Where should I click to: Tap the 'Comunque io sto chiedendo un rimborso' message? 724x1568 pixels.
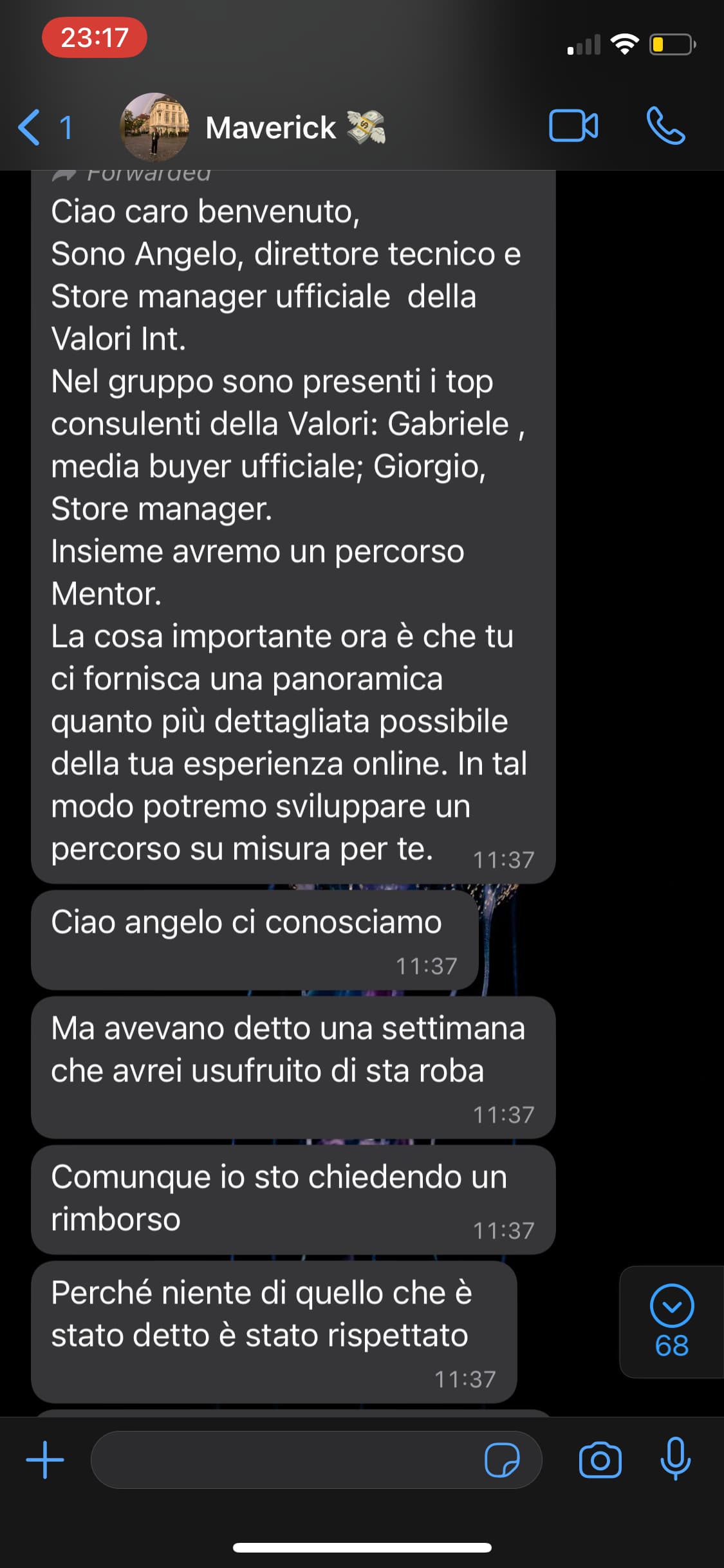point(293,1200)
